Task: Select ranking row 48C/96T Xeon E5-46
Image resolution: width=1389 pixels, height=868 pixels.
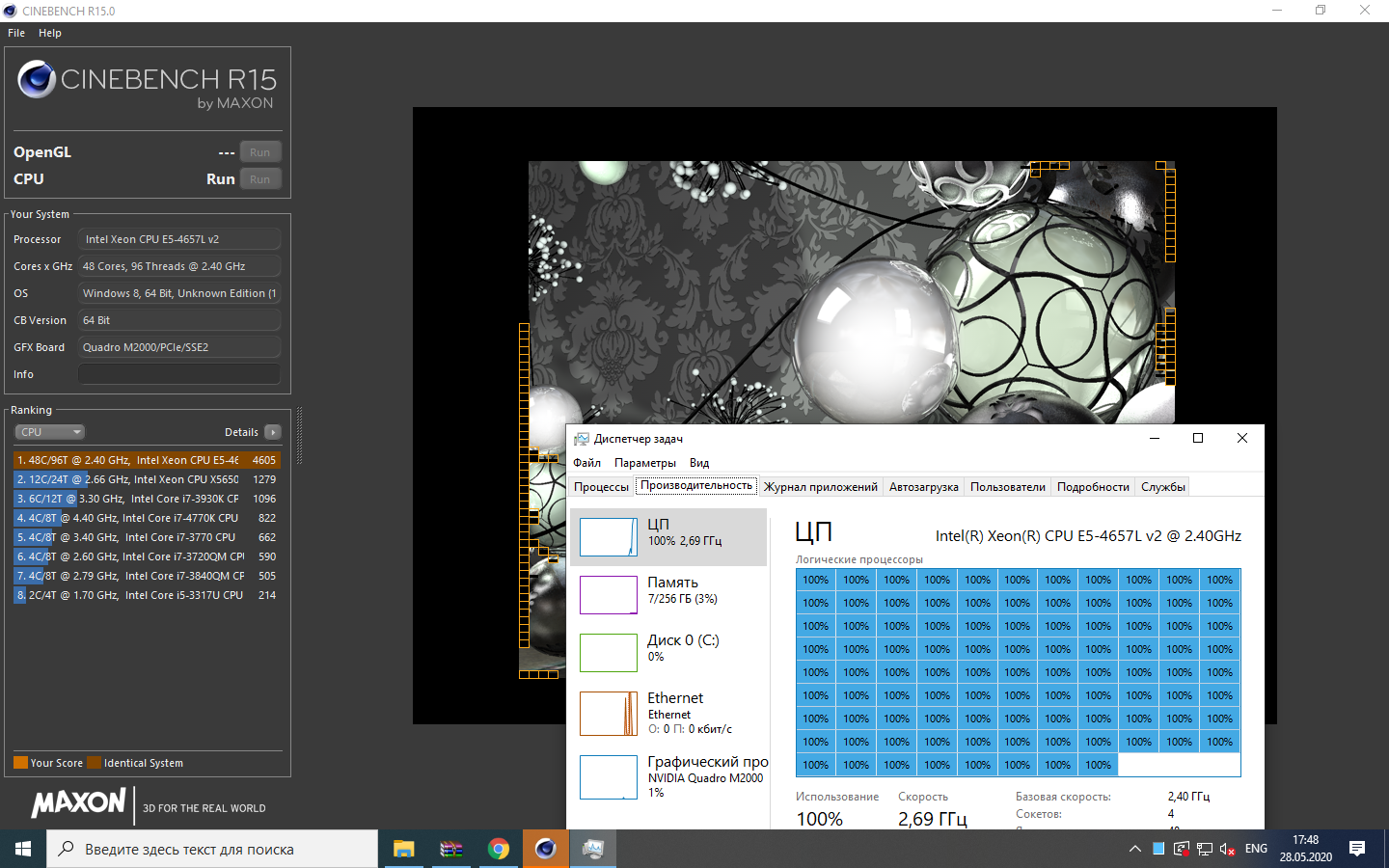Action: [x=147, y=460]
